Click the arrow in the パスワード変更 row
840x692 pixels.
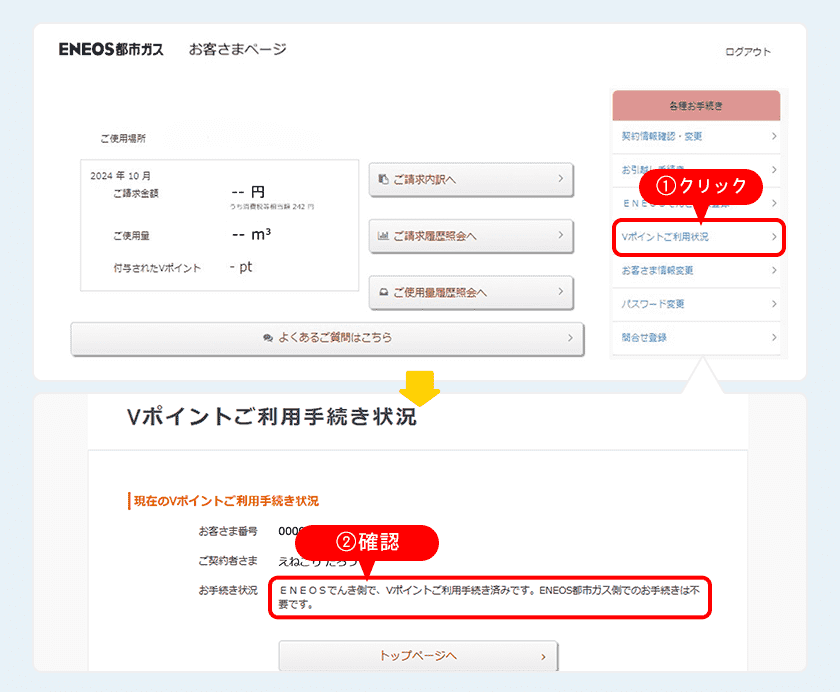click(x=774, y=304)
